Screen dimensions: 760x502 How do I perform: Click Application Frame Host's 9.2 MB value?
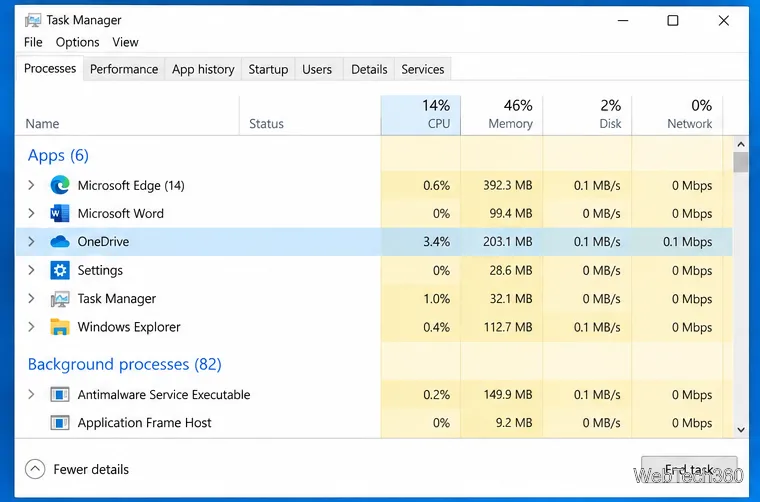click(x=514, y=423)
